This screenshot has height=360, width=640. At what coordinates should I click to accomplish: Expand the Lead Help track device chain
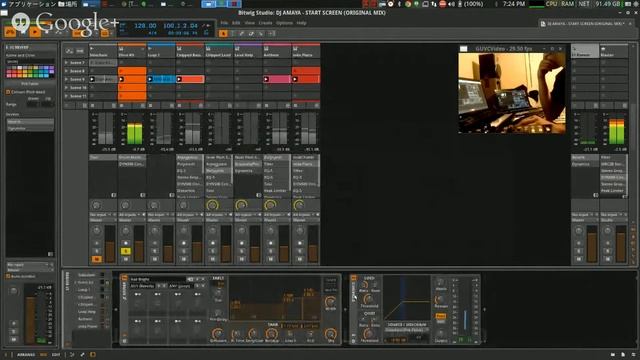259,195
